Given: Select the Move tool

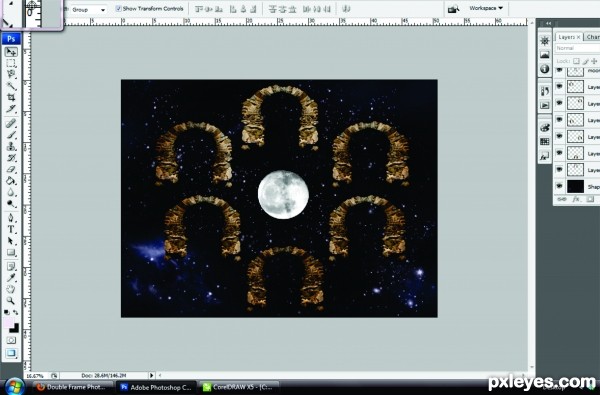Looking at the screenshot, I should pyautogui.click(x=11, y=52).
